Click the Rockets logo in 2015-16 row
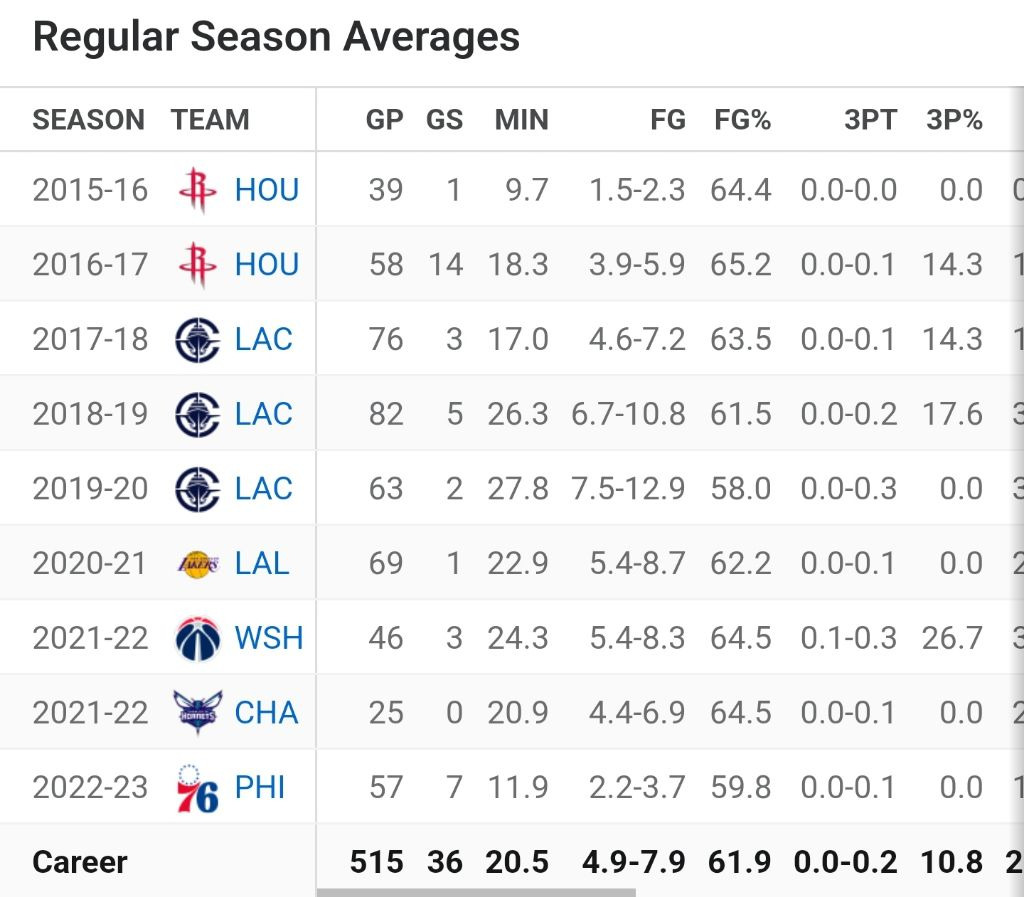The width and height of the screenshot is (1024, 897). (x=197, y=190)
